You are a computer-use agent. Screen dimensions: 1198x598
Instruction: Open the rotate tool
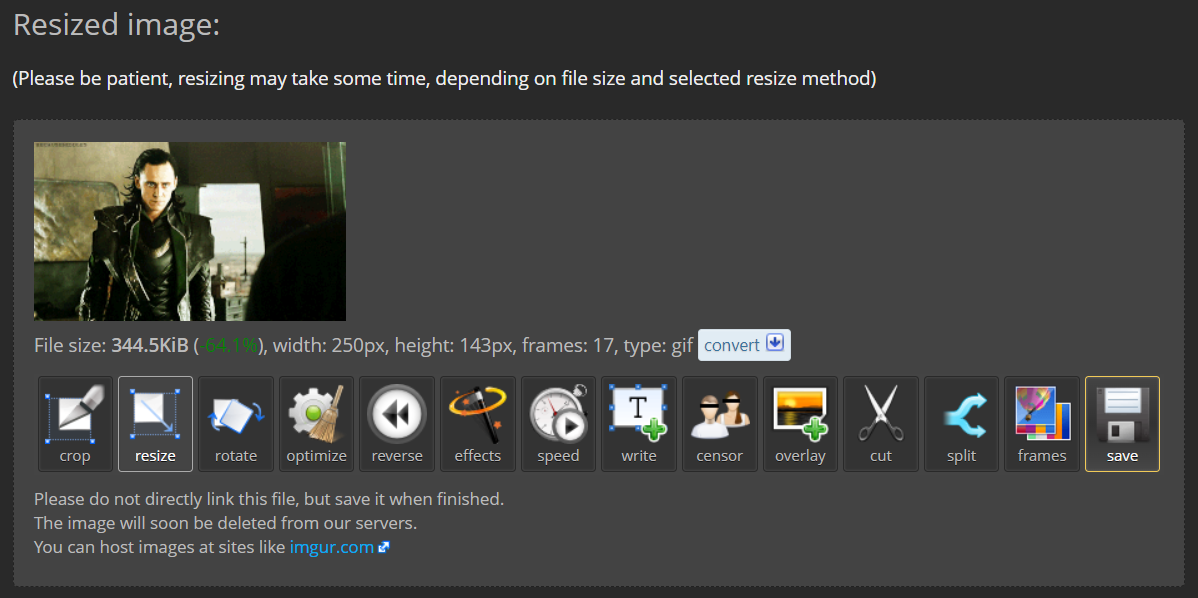(236, 424)
